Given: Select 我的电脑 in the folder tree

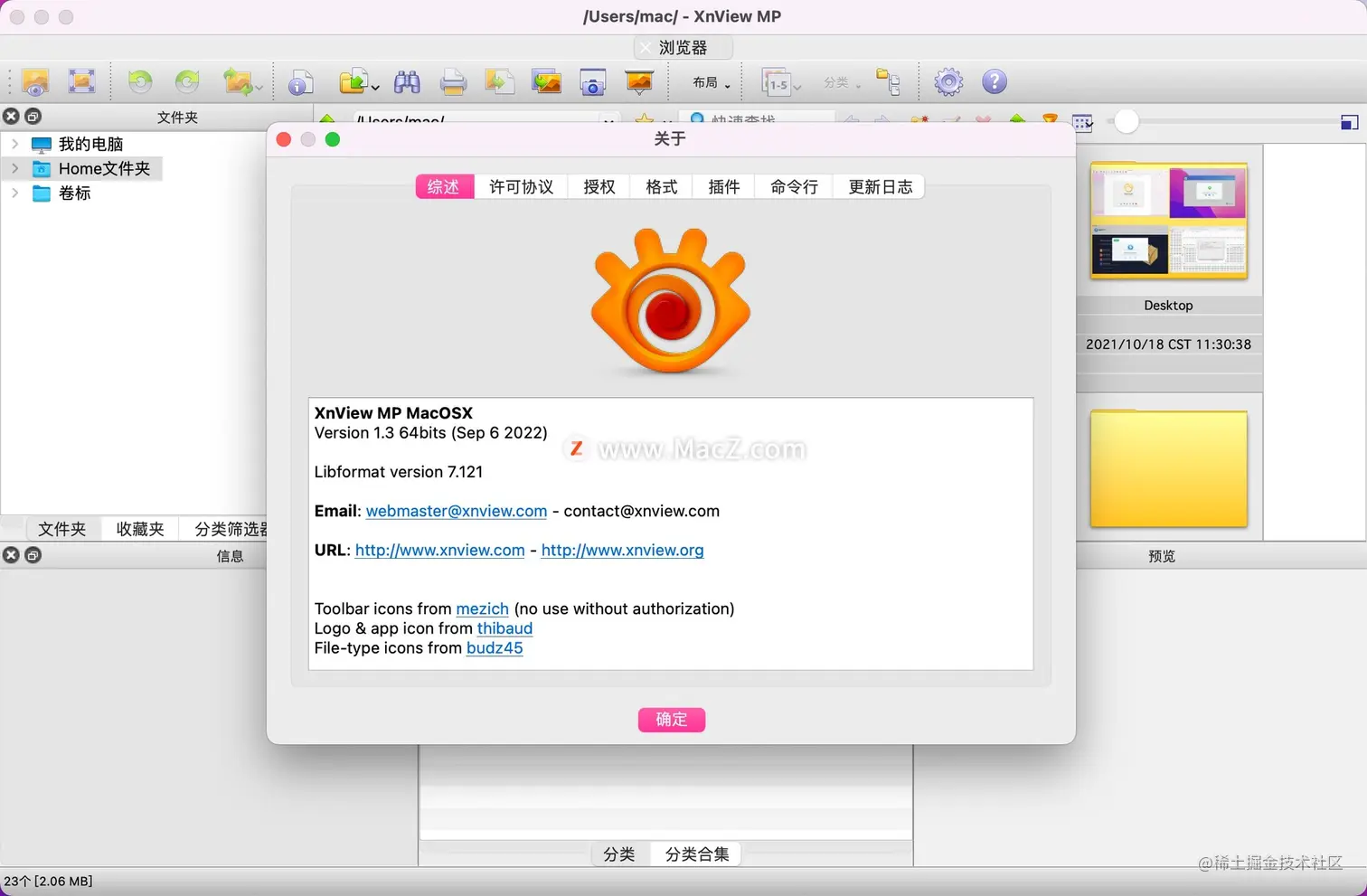Looking at the screenshot, I should tap(90, 144).
